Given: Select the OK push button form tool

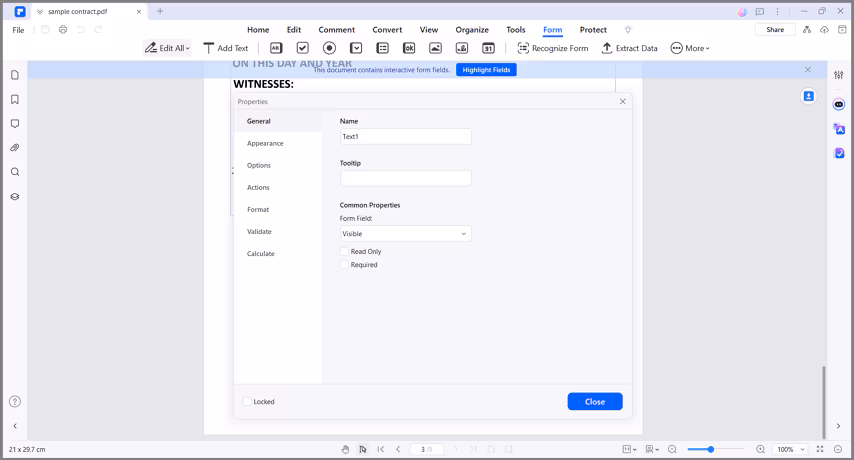Looking at the screenshot, I should 409,48.
